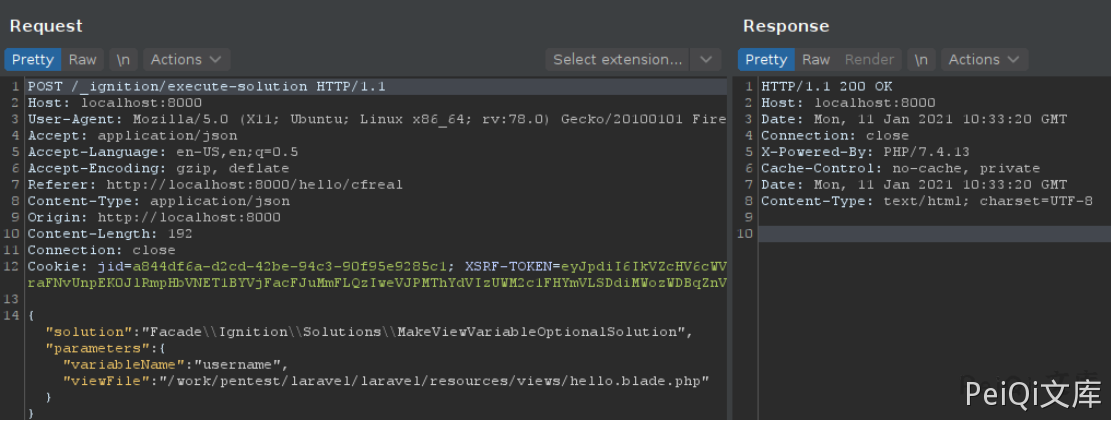Click the POST execute-solution request line
The height and width of the screenshot is (421, 1111).
[206, 87]
